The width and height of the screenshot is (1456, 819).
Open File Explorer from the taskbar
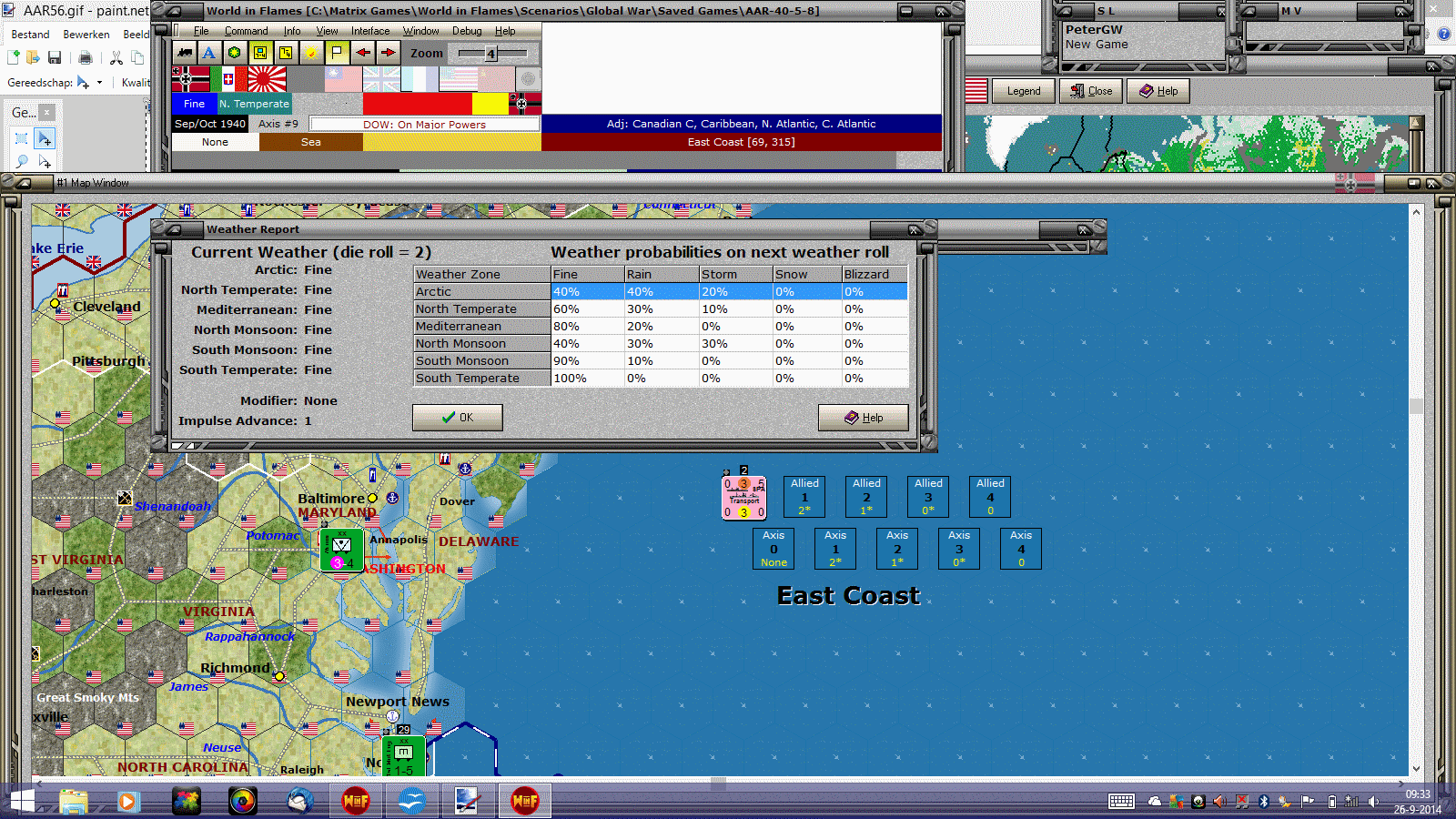point(74,802)
